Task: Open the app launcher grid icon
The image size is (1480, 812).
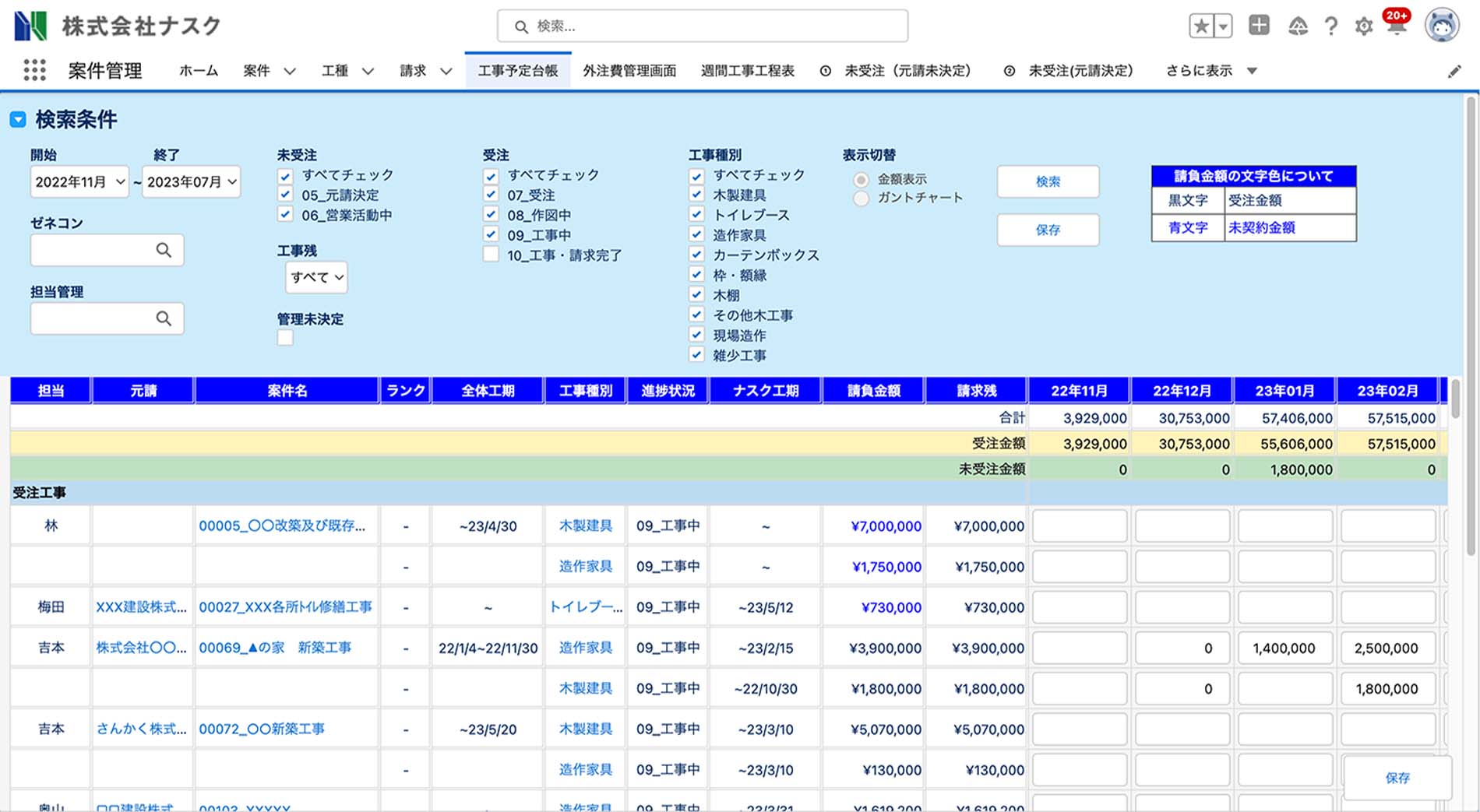Action: [x=34, y=71]
